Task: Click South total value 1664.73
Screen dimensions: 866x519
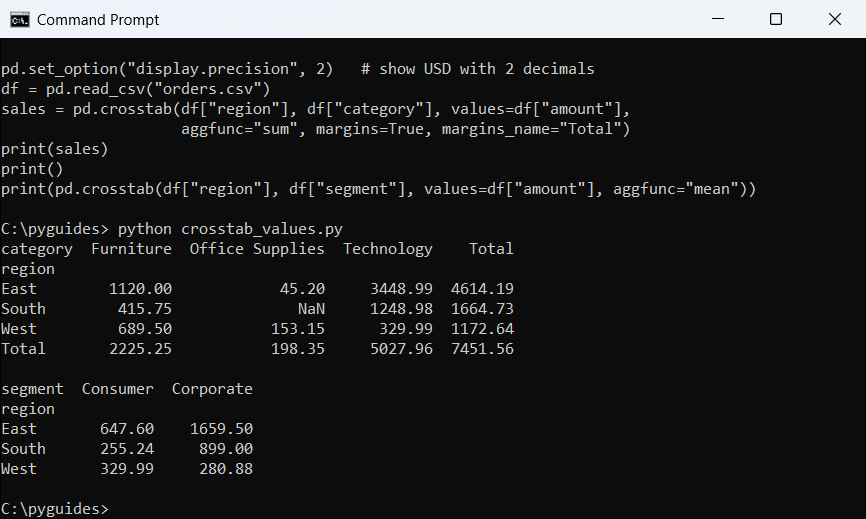Action: 482,309
